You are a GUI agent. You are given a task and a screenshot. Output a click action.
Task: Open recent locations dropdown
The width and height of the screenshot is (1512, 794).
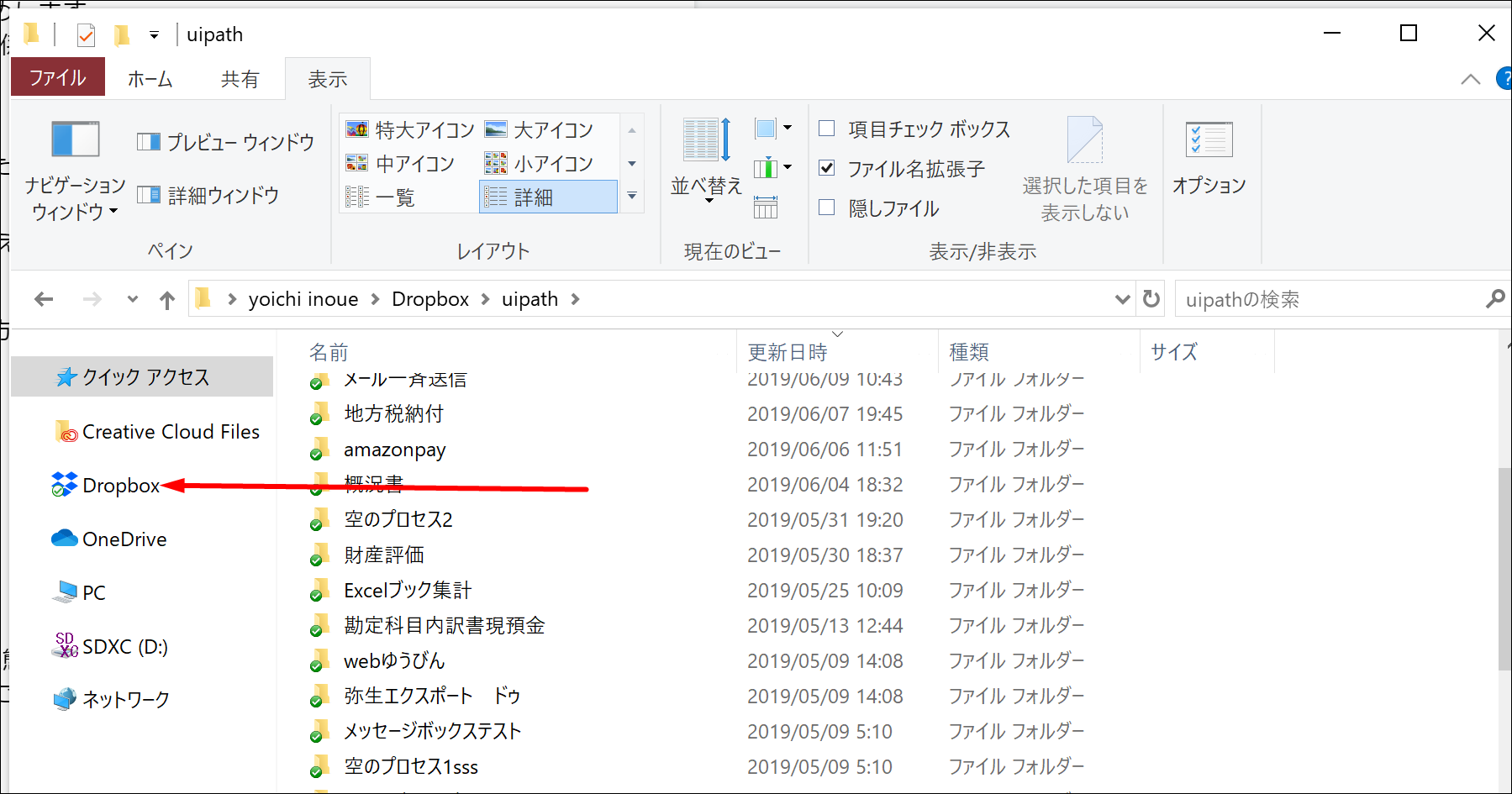(x=132, y=299)
